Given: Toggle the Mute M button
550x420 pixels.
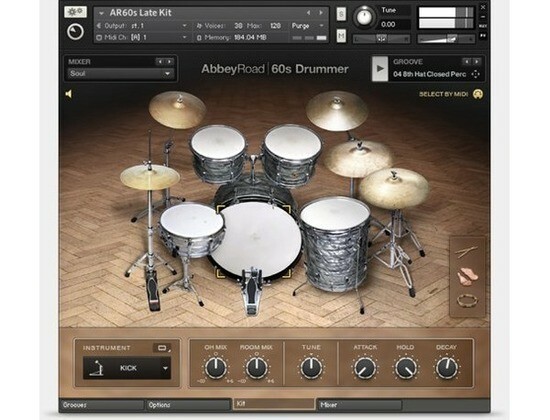Looking at the screenshot, I should [341, 36].
